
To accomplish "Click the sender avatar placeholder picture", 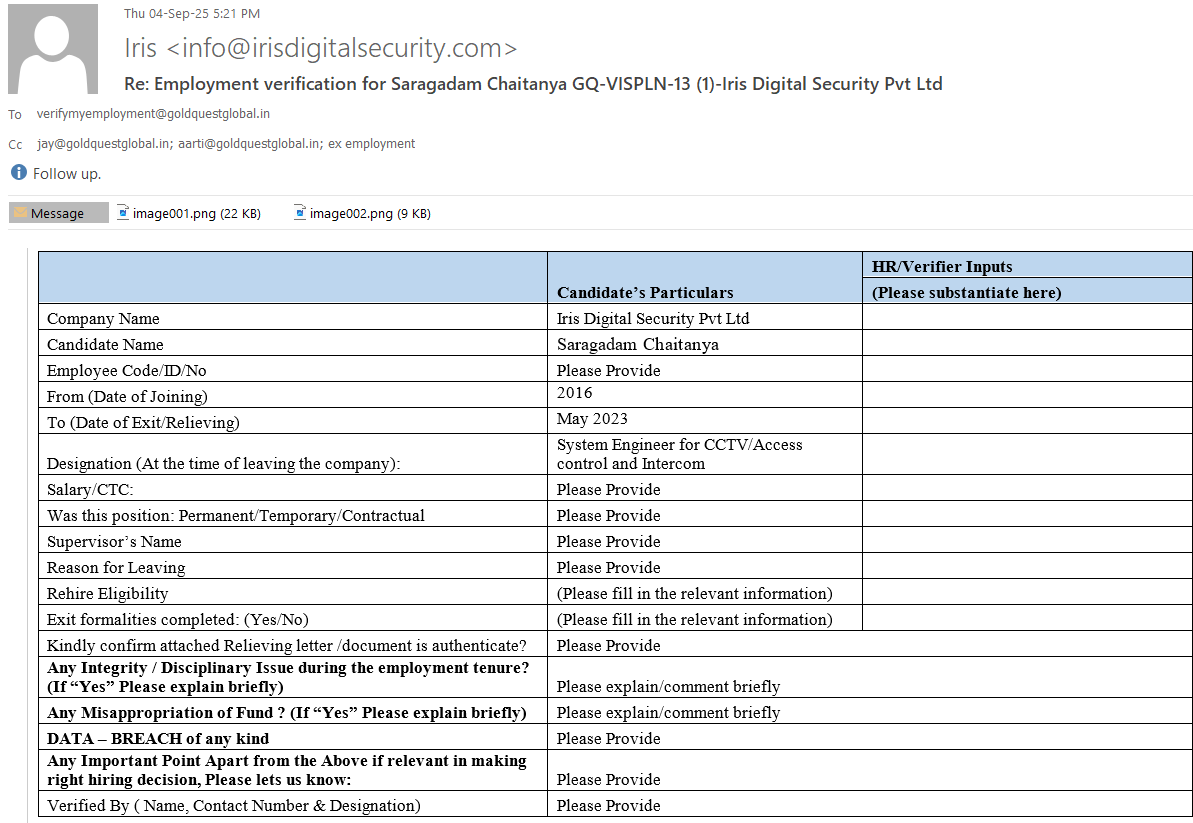I will (52, 49).
